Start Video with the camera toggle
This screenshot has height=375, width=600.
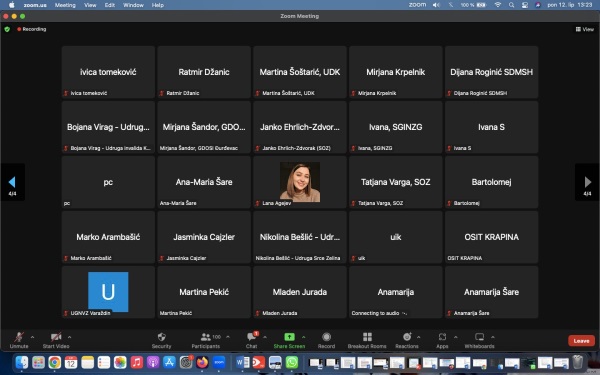pyautogui.click(x=56, y=340)
